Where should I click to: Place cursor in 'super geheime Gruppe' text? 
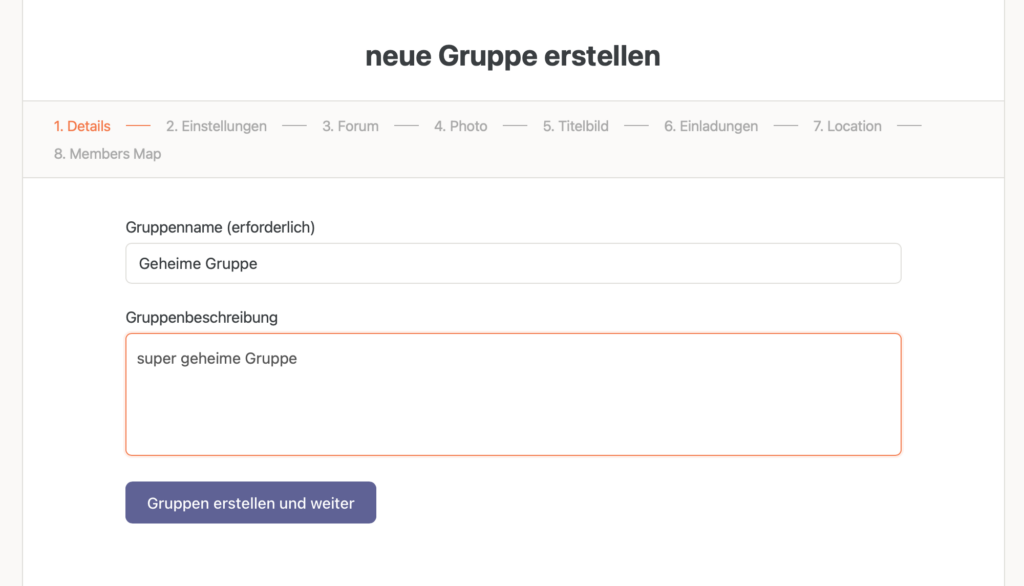(x=217, y=358)
